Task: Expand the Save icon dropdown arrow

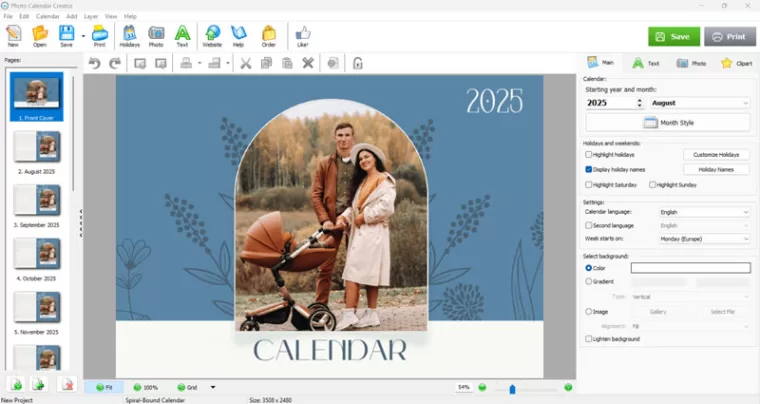Action: click(x=83, y=36)
